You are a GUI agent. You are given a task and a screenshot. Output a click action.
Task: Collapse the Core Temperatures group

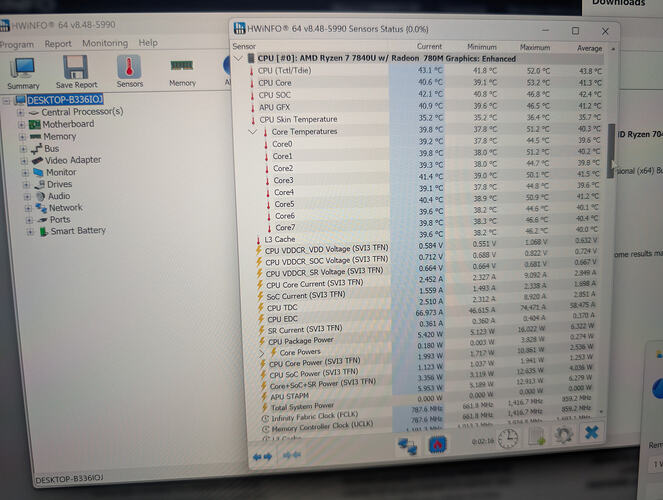coord(252,132)
